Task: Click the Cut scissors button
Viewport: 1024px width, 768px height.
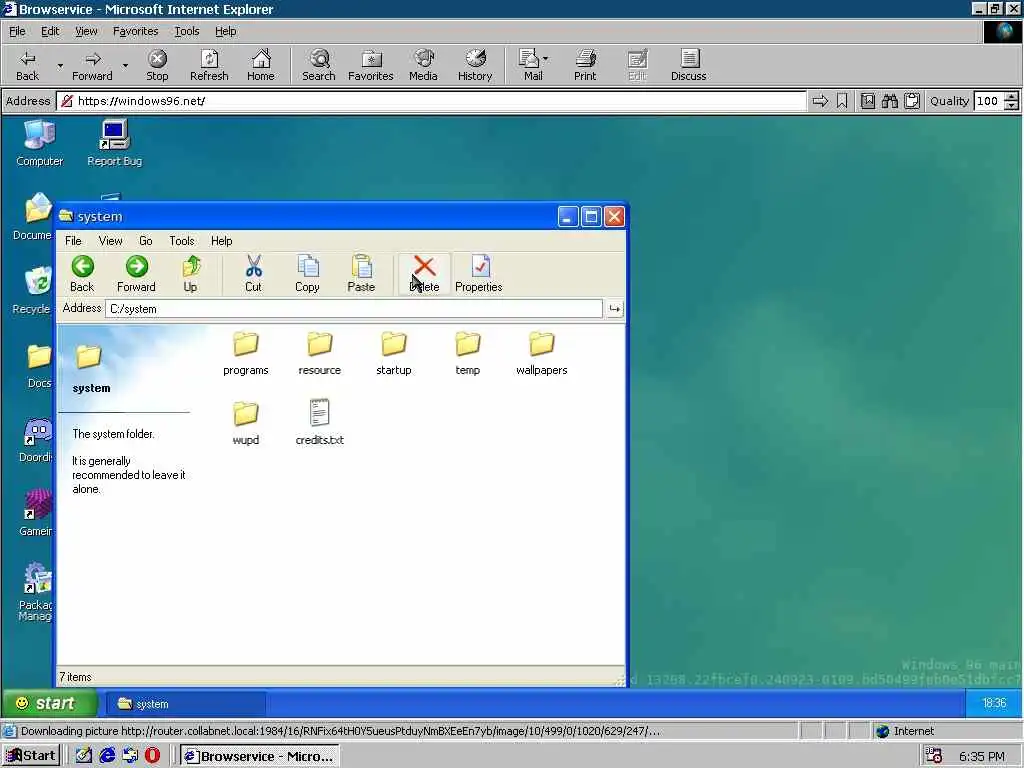Action: point(253,274)
